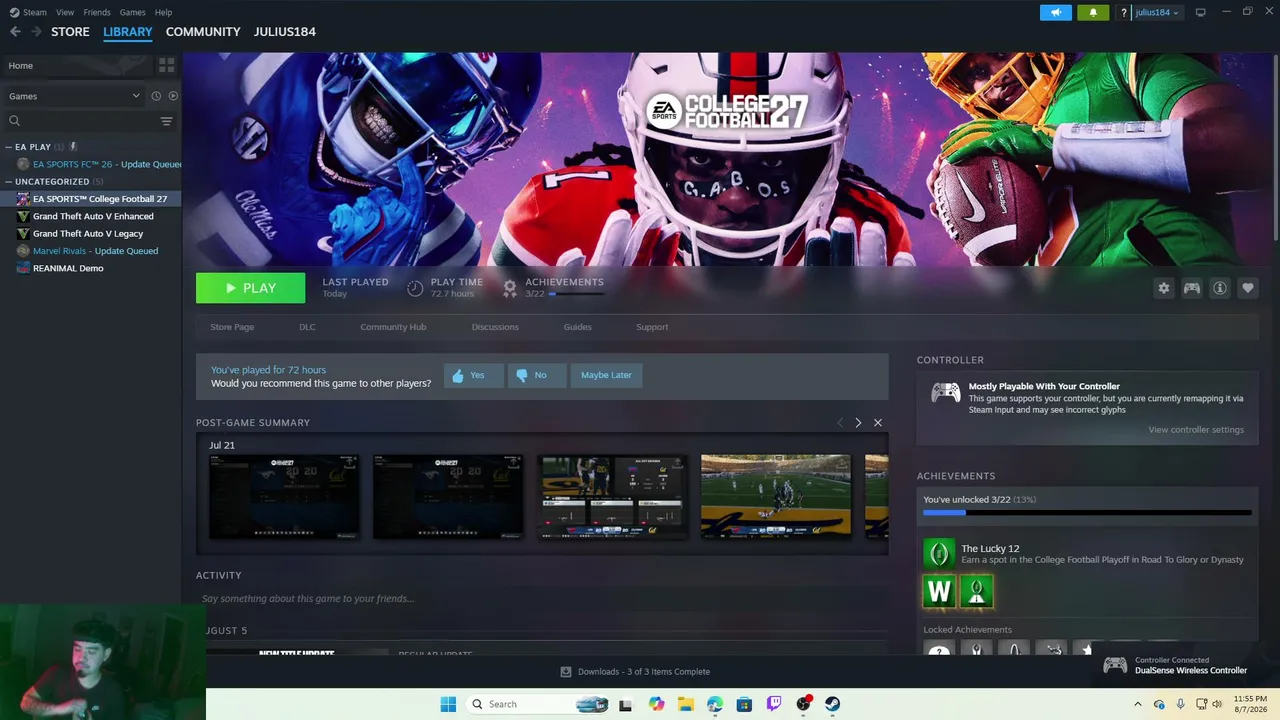
Task: Open the game's DLC link
Action: tap(307, 327)
